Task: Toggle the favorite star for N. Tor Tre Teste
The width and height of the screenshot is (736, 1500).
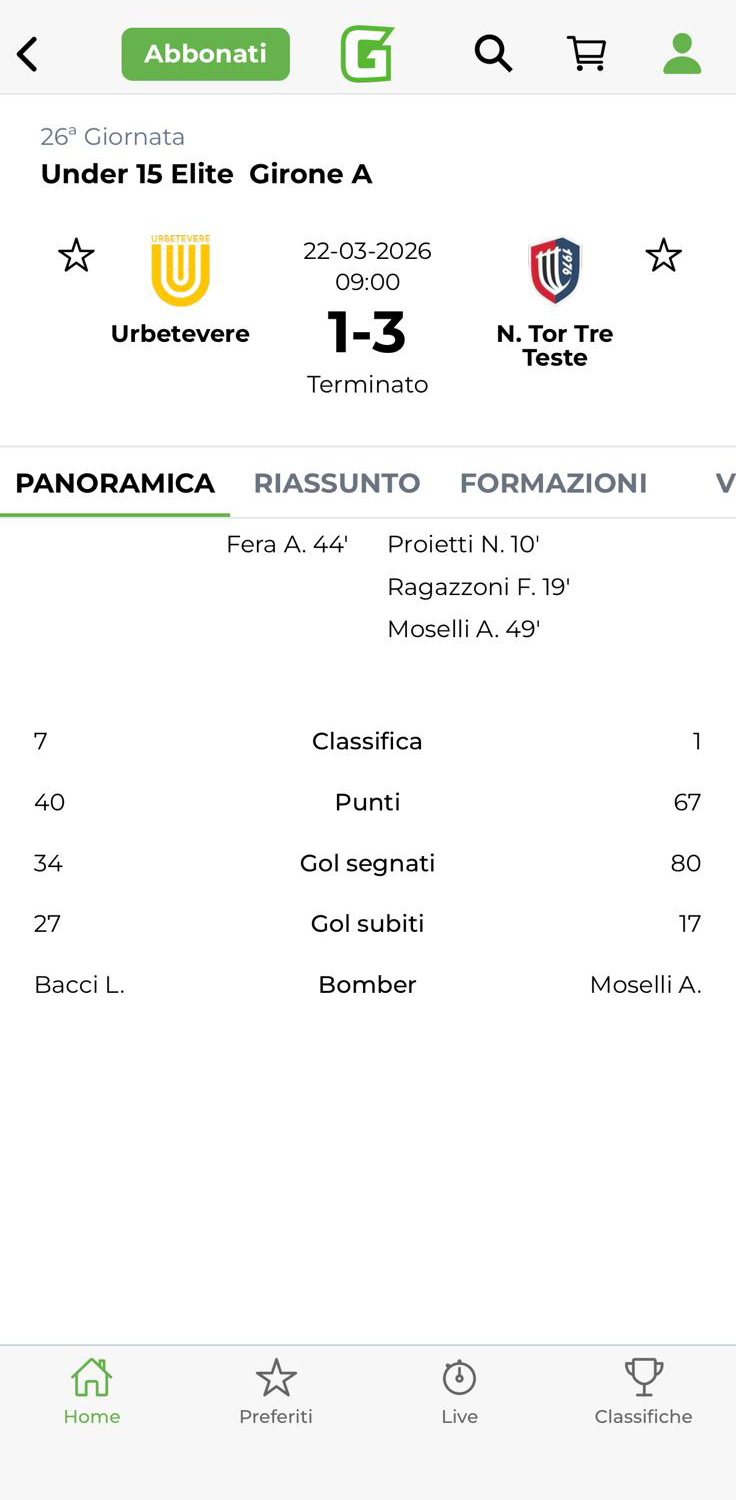Action: (663, 257)
